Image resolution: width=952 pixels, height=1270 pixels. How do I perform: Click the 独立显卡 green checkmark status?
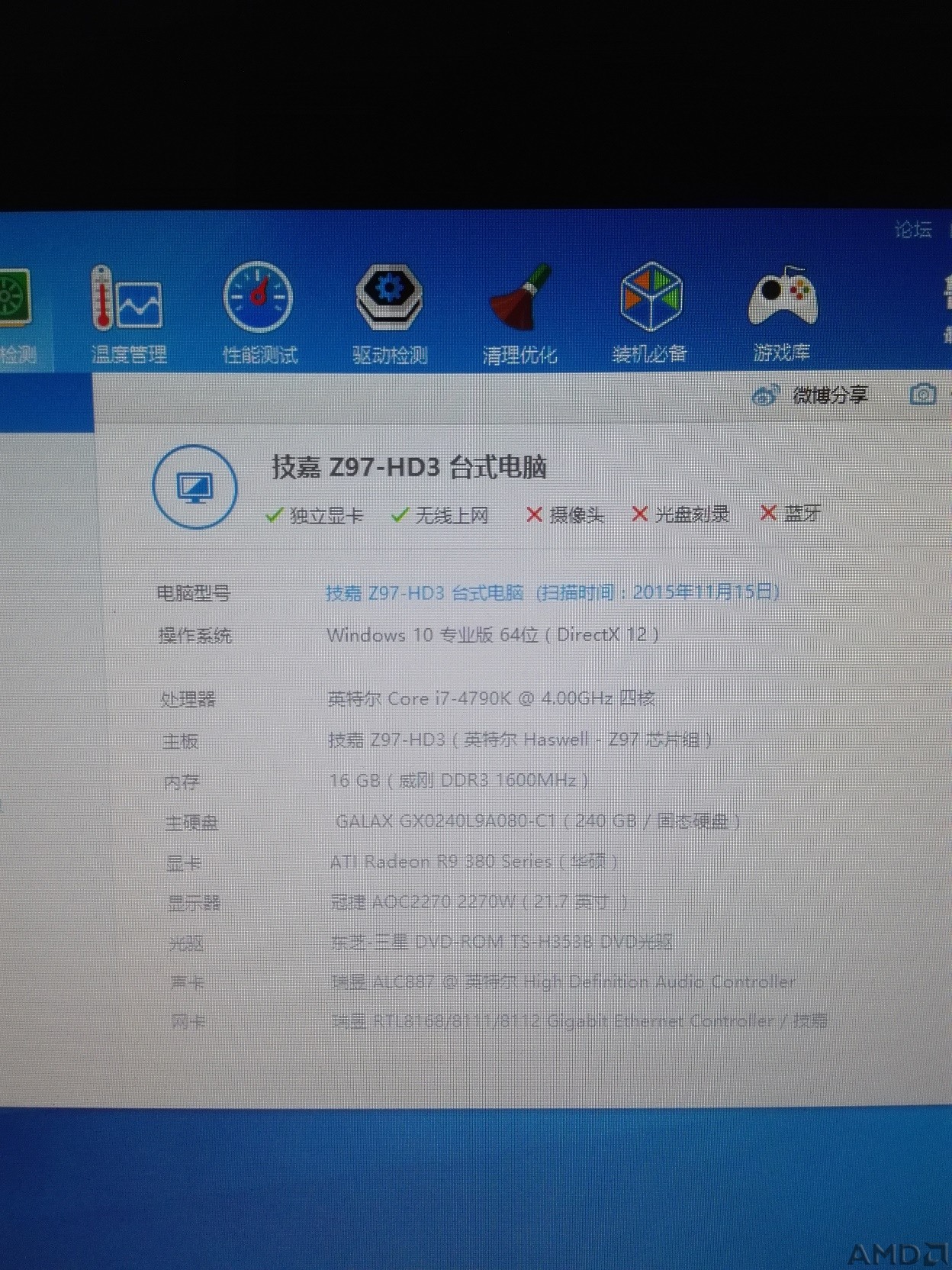coord(314,515)
